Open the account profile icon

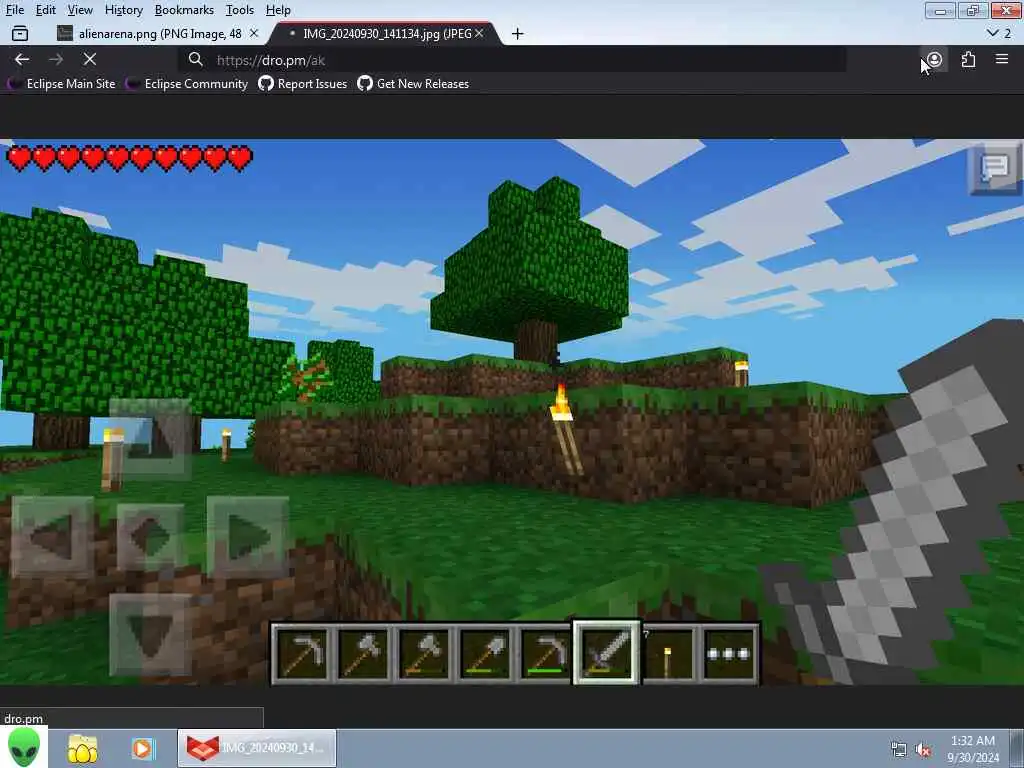pyautogui.click(x=935, y=59)
